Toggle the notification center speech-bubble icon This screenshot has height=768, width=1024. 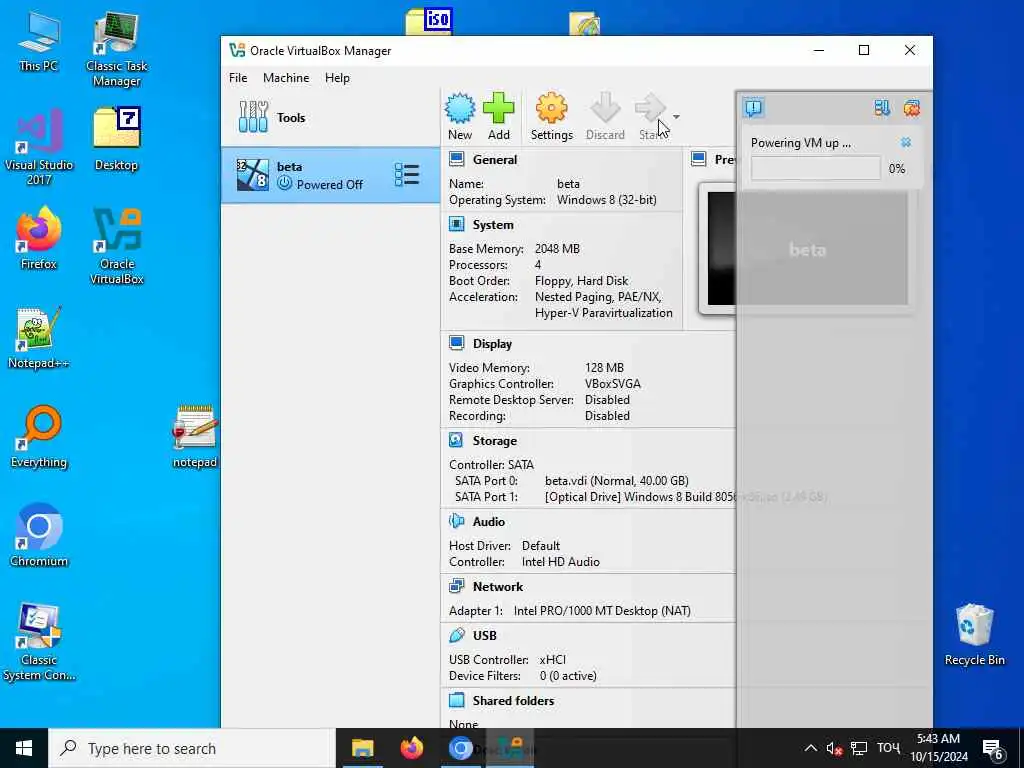(753, 108)
